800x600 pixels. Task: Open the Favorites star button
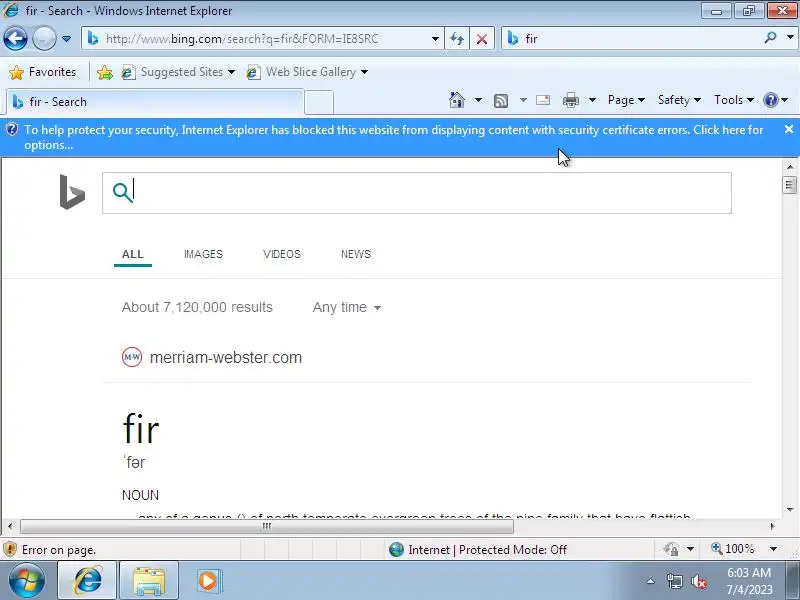pyautogui.click(x=42, y=72)
